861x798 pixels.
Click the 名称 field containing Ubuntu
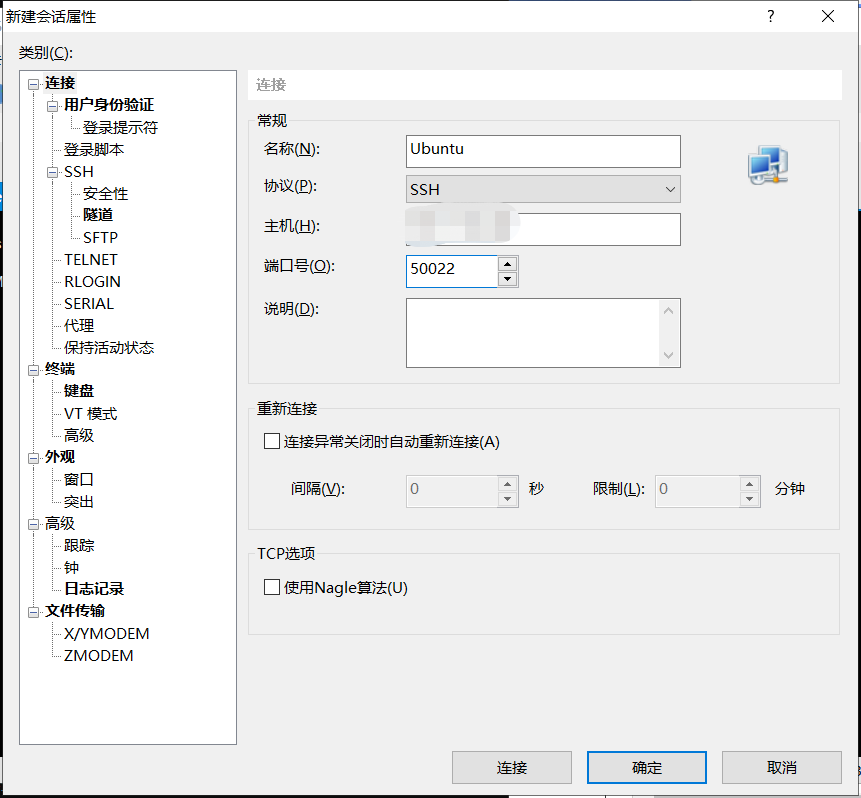pyautogui.click(x=543, y=151)
